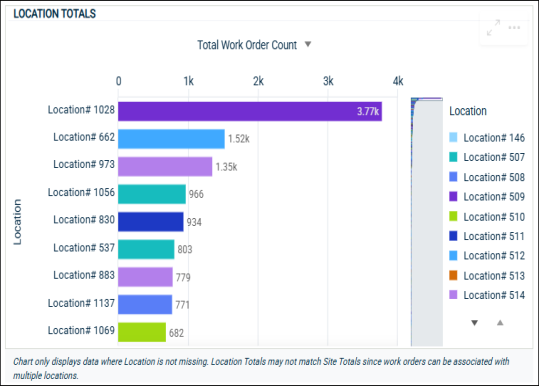Select the Location# 973 lavender bar
The height and width of the screenshot is (386, 539).
pos(165,167)
